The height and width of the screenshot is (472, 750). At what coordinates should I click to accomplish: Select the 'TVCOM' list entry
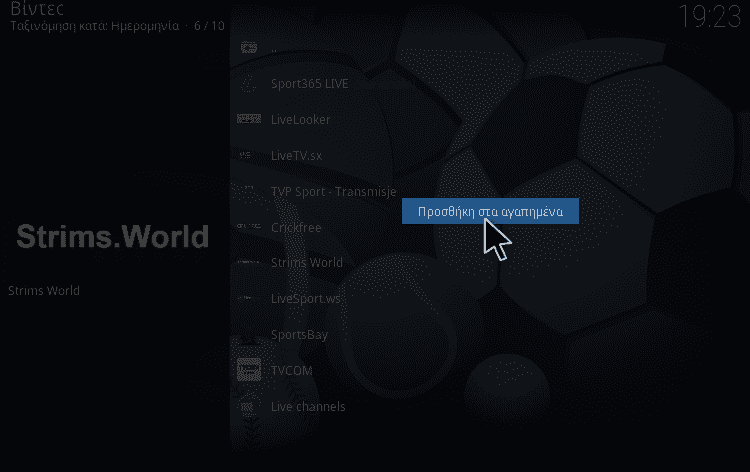point(291,371)
